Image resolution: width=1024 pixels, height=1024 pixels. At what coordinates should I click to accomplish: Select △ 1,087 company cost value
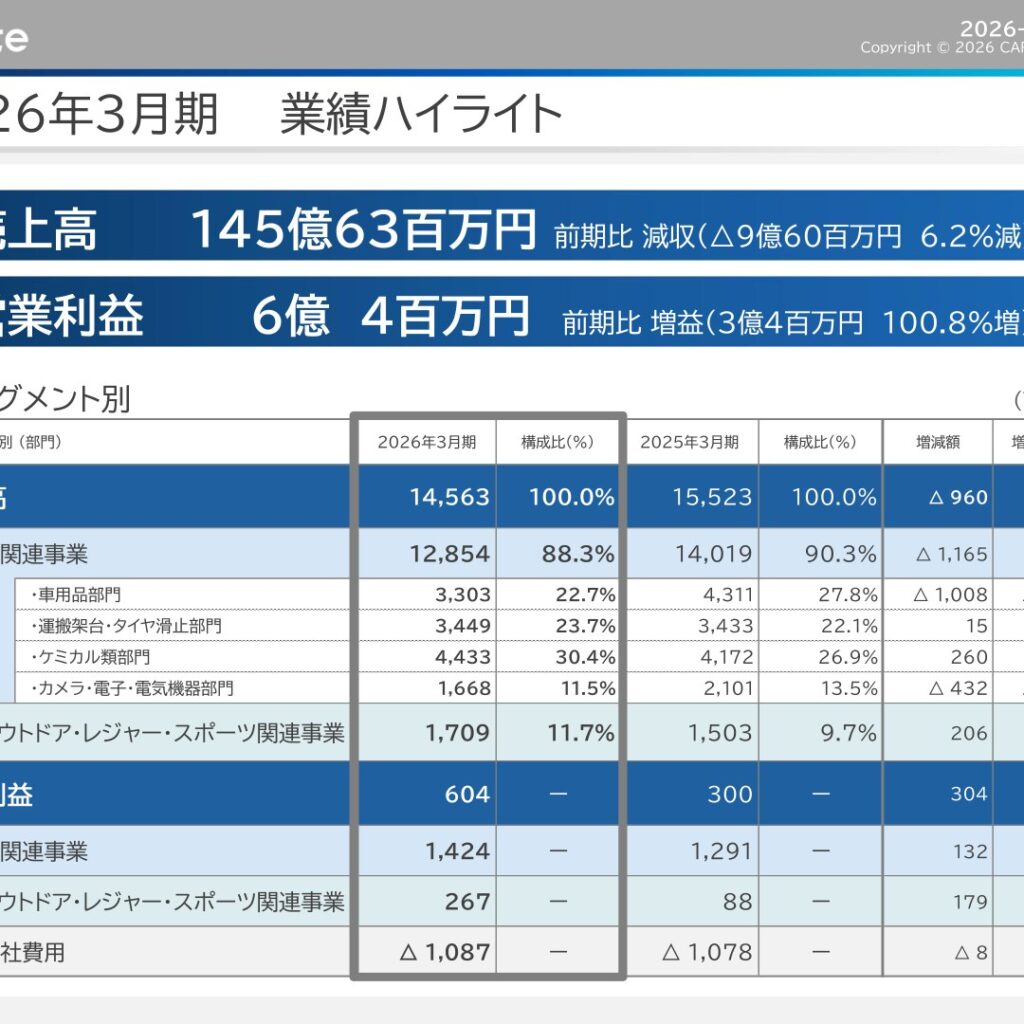(x=445, y=952)
